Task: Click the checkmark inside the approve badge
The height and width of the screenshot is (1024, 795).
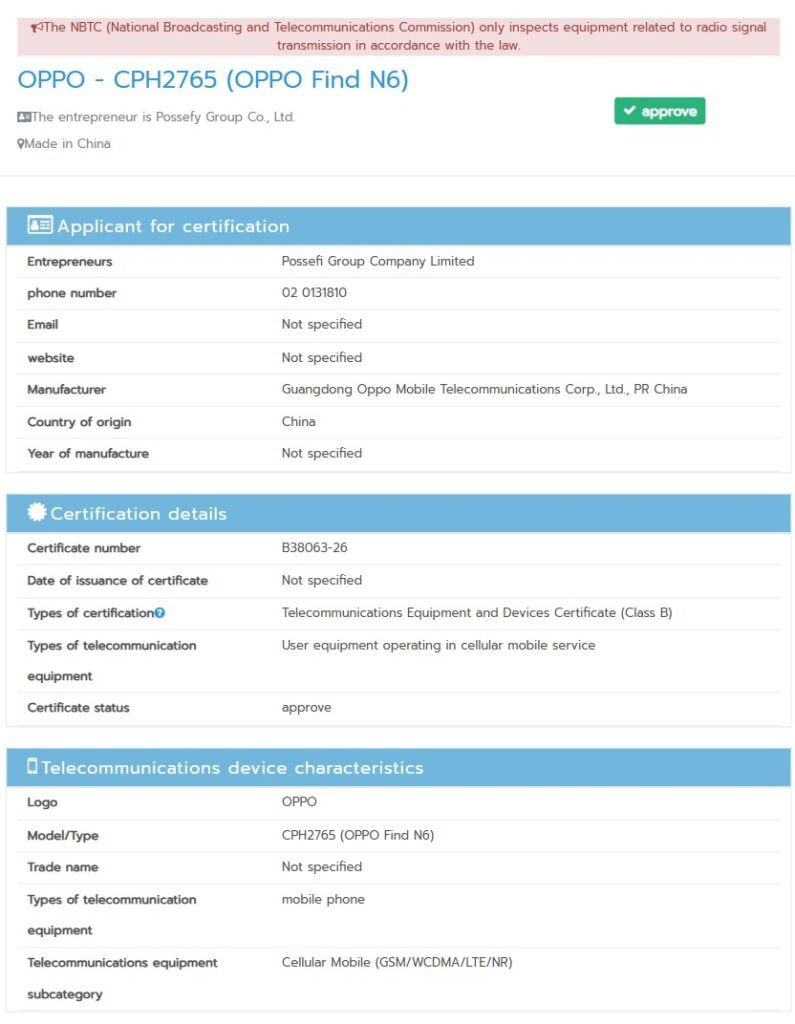Action: click(x=631, y=111)
